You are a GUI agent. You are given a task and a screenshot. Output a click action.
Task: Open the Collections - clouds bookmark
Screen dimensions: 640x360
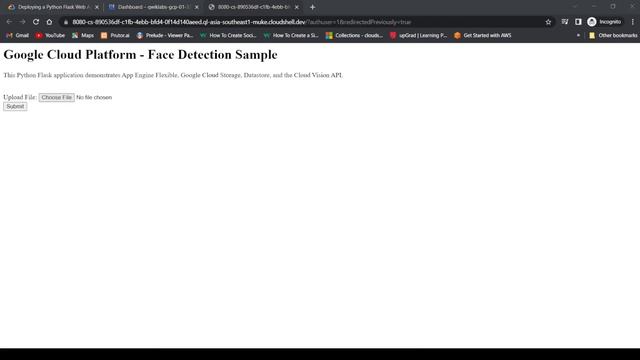(x=354, y=36)
